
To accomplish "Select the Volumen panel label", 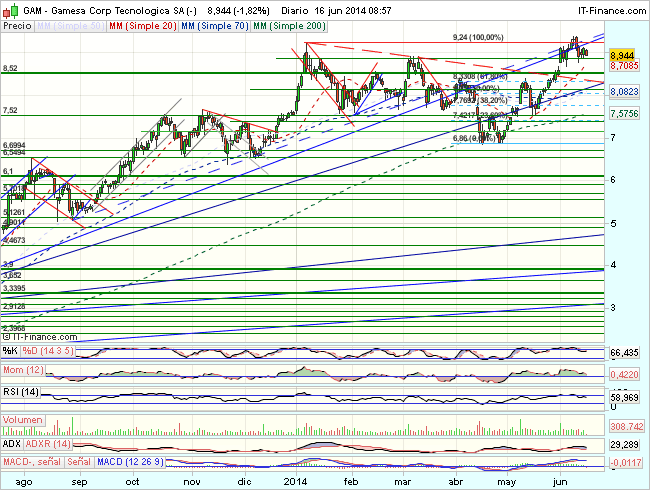I will click(x=24, y=421).
